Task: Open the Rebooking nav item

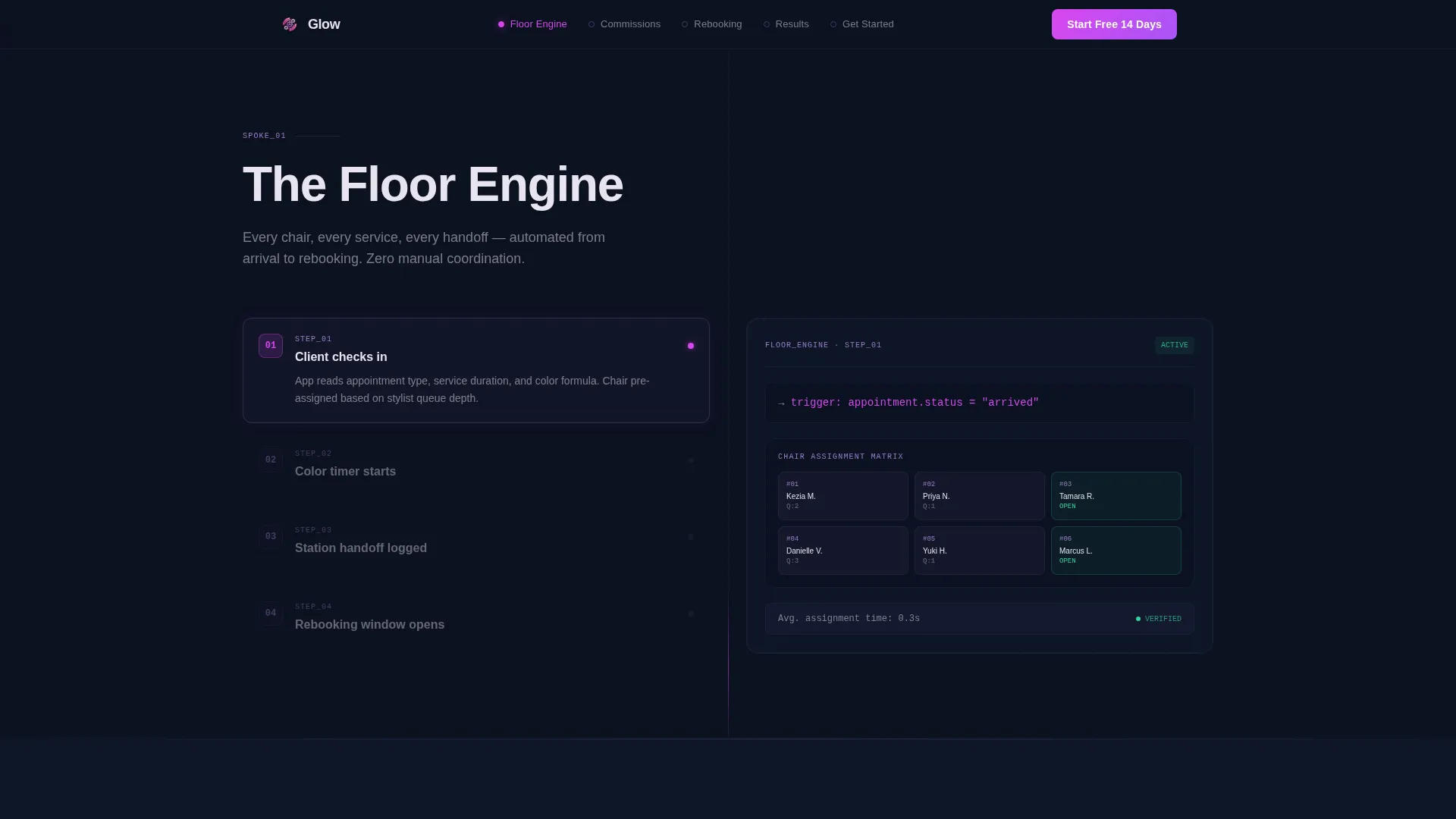Action: [x=712, y=24]
